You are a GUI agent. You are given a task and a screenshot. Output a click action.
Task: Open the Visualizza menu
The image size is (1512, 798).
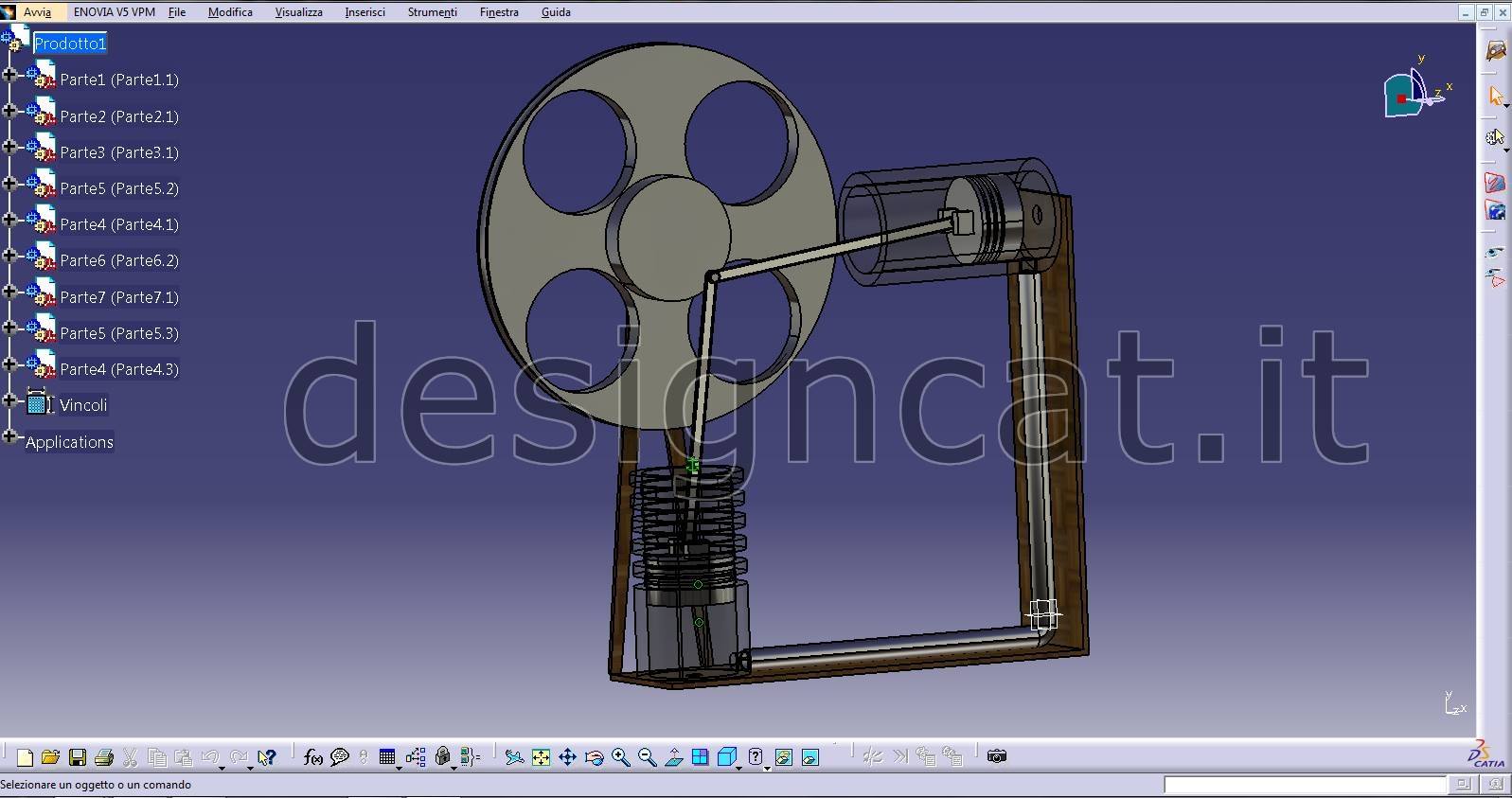pyautogui.click(x=298, y=12)
